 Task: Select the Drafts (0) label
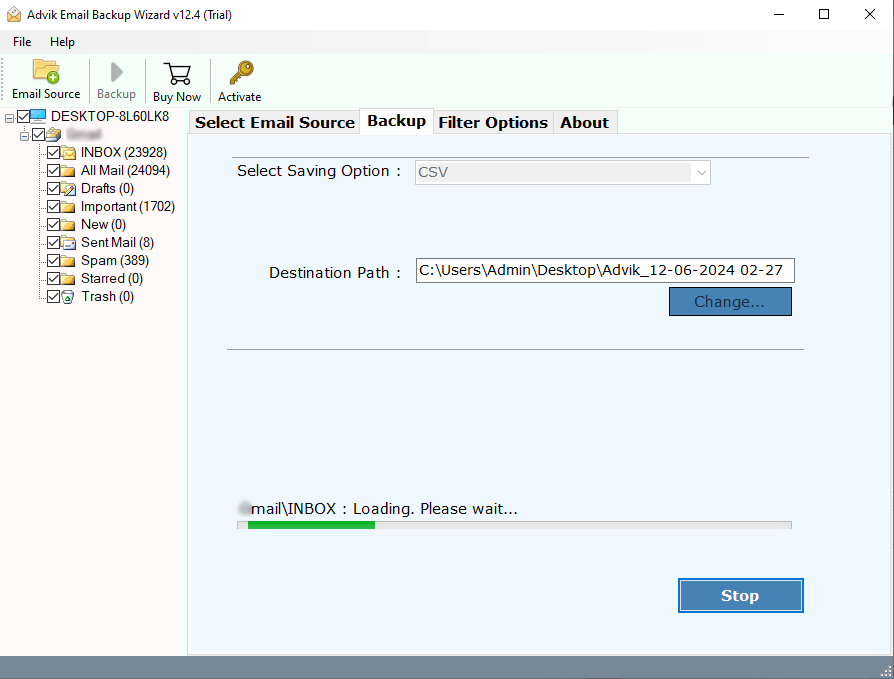coord(107,189)
